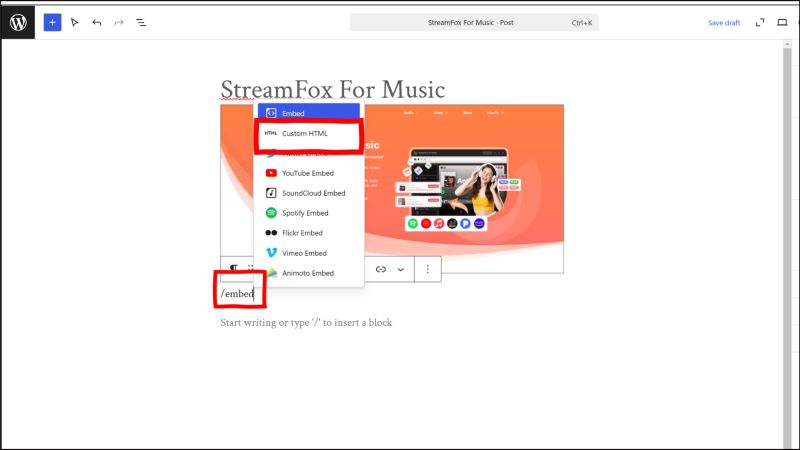Click the post title StreamFox For Music
This screenshot has height=450, width=800.
tap(333, 90)
